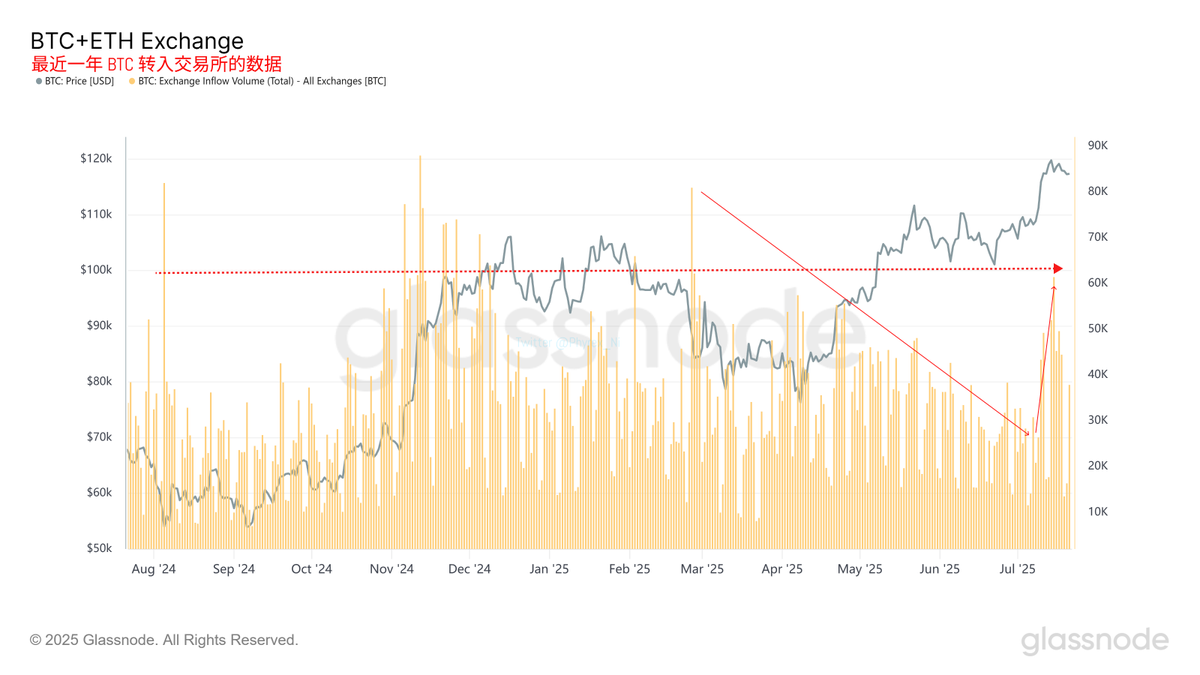
Task: Select the Apr '25 date label
Action: pyautogui.click(x=782, y=569)
